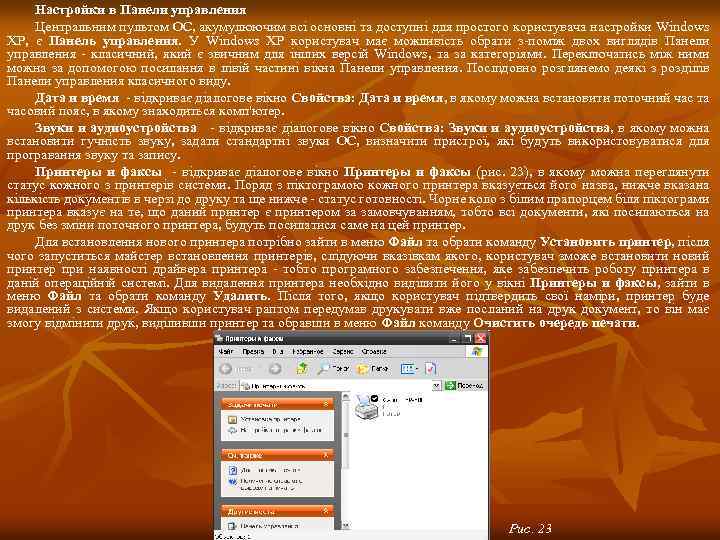Image resolution: width=720 pixels, height=540 pixels.
Task: Click the bold text Установить принтер
Action: [605, 242]
